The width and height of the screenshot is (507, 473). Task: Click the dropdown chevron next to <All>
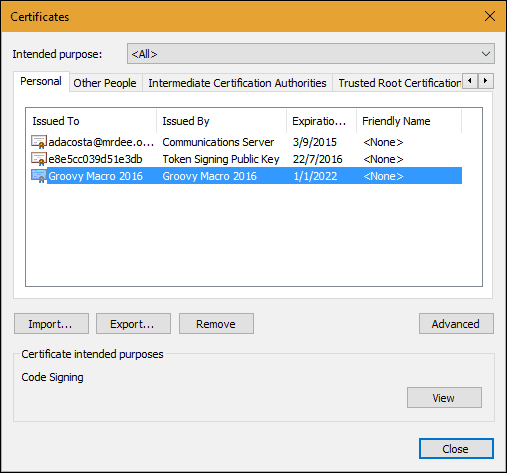click(486, 54)
